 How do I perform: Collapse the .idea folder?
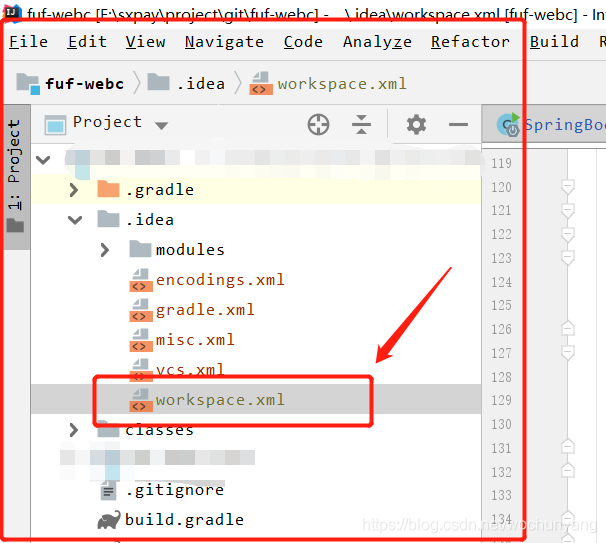point(75,220)
